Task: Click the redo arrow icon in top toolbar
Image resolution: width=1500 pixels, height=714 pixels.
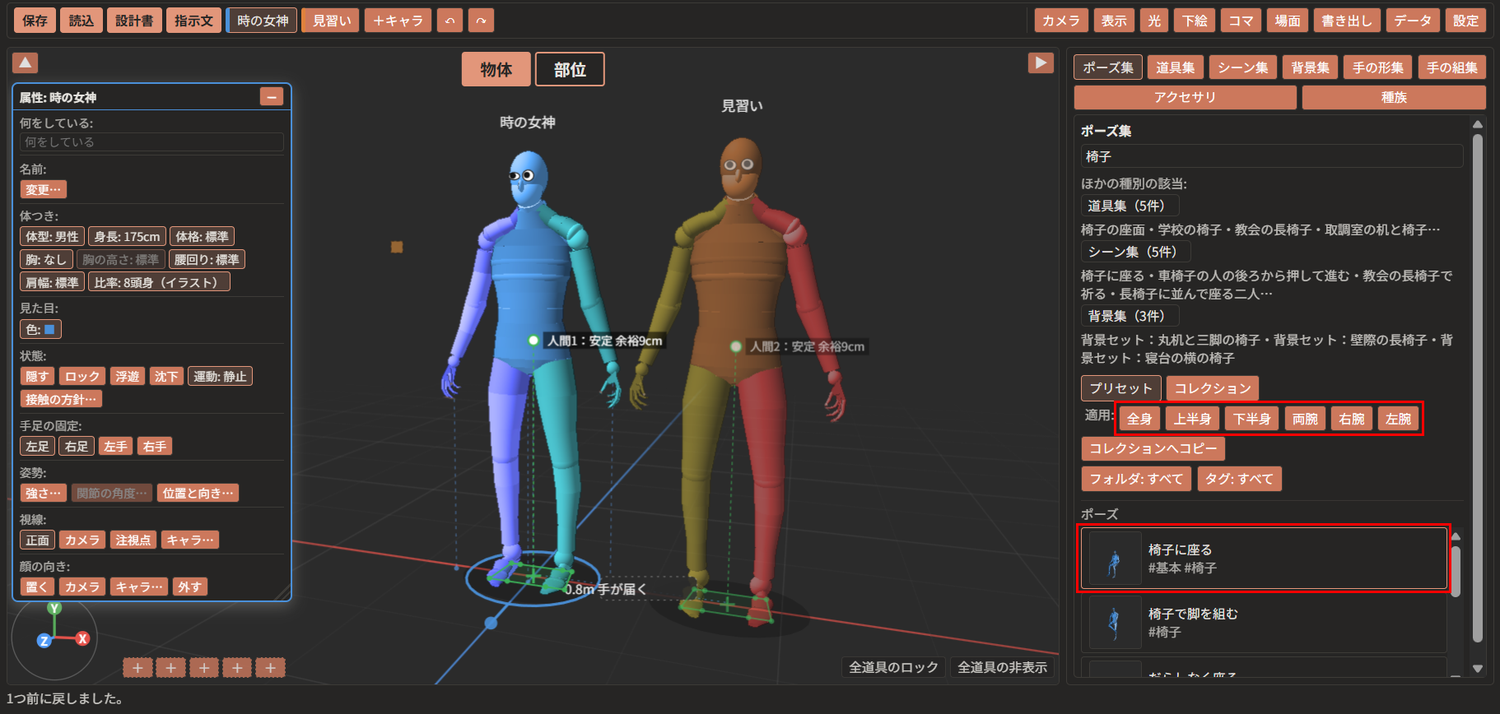Action: pos(481,20)
